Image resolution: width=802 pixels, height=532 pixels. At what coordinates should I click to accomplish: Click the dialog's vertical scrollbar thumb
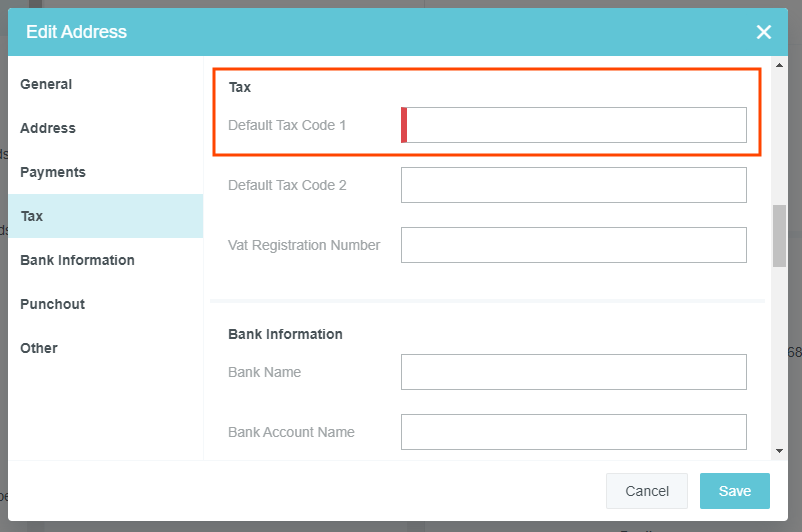pos(779,236)
